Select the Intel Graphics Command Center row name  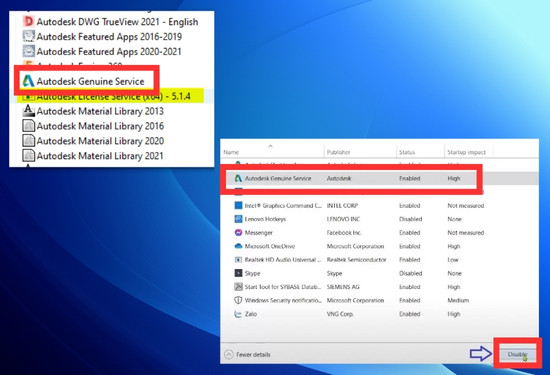283,206
